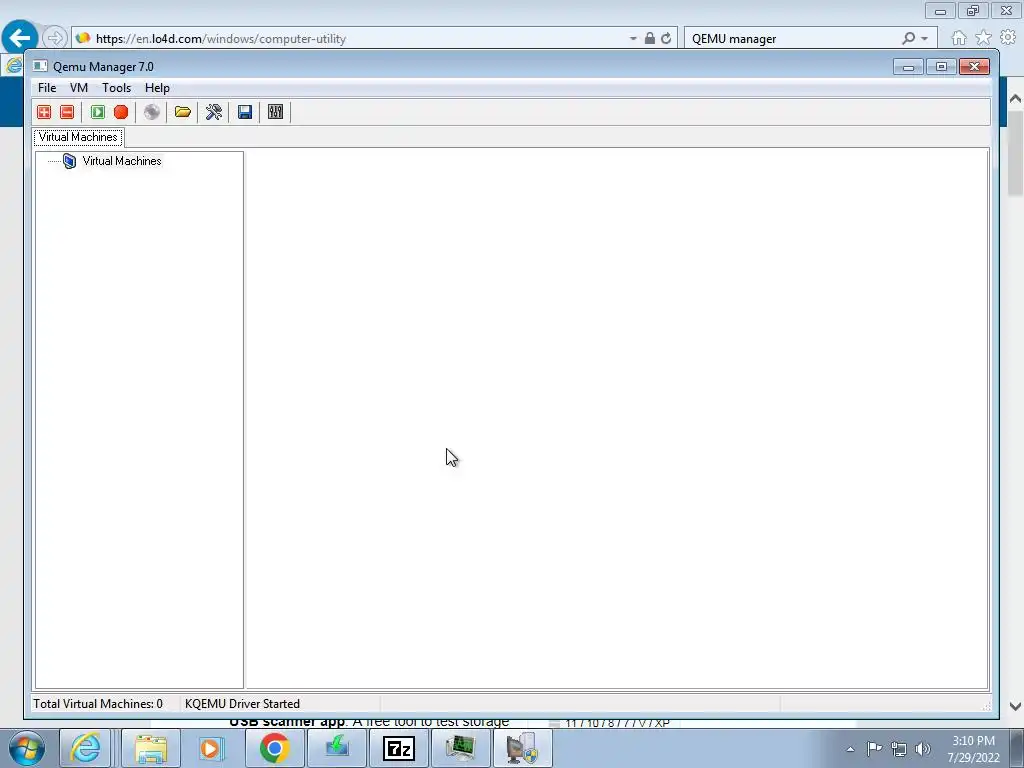Start VM with green play icon
1024x768 pixels.
[98, 112]
